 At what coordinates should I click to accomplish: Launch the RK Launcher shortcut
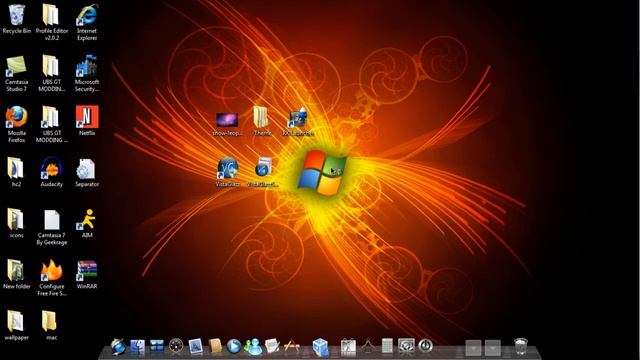point(298,121)
